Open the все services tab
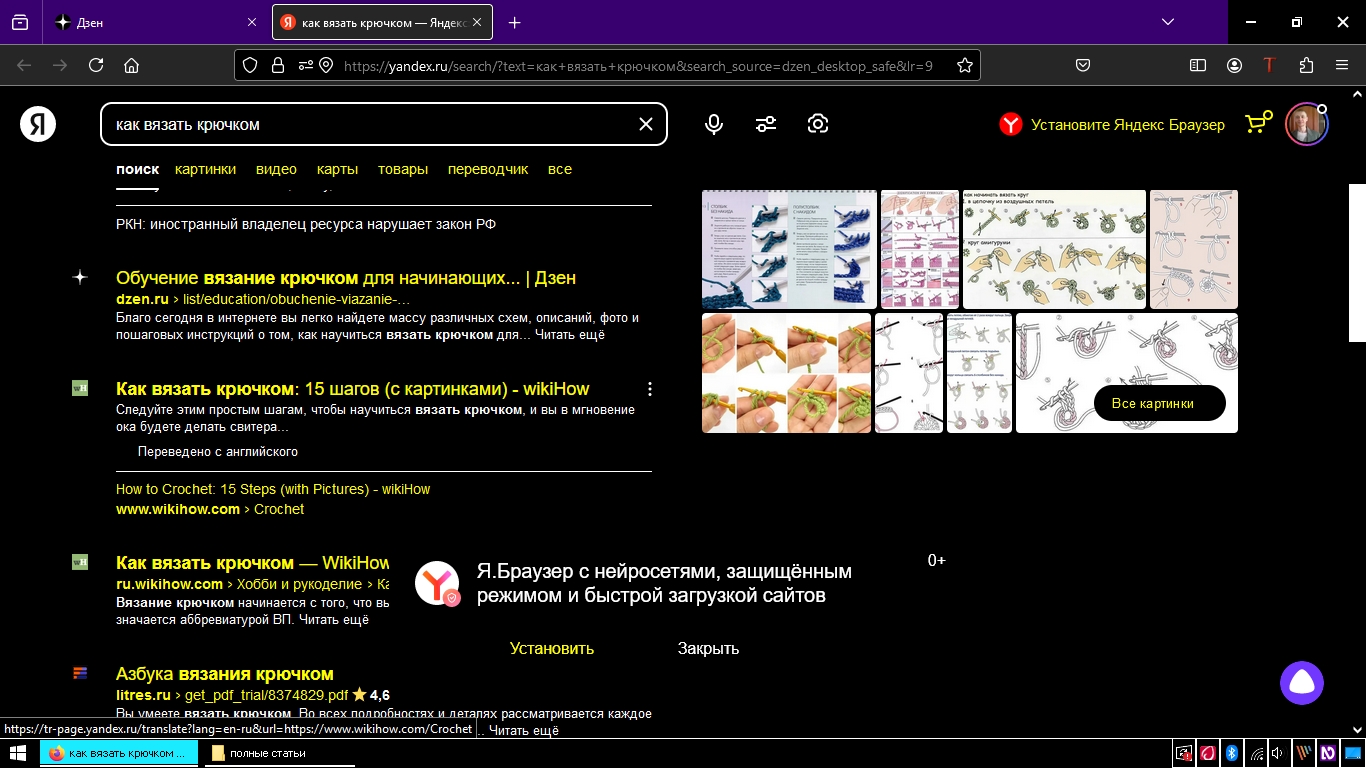This screenshot has width=1366, height=768. point(560,169)
